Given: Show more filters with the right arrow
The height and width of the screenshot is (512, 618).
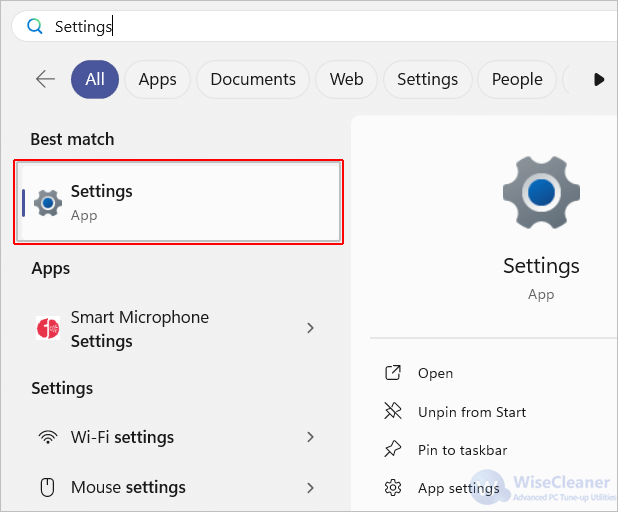Looking at the screenshot, I should (x=599, y=80).
